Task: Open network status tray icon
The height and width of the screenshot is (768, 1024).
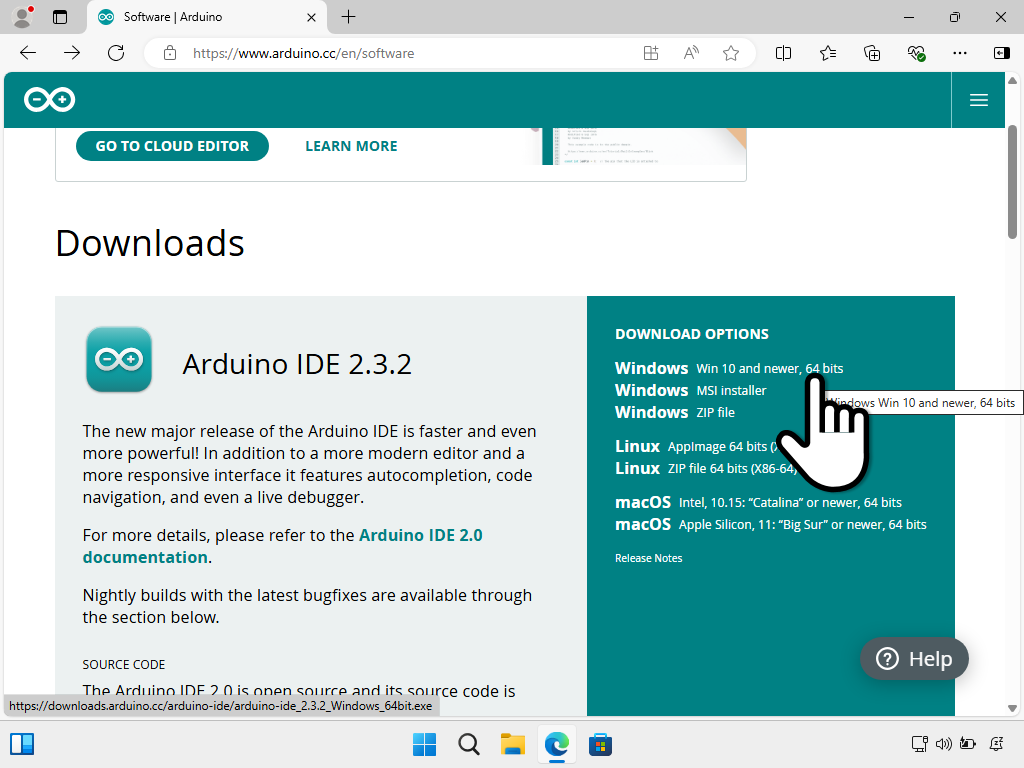Action: coord(920,744)
